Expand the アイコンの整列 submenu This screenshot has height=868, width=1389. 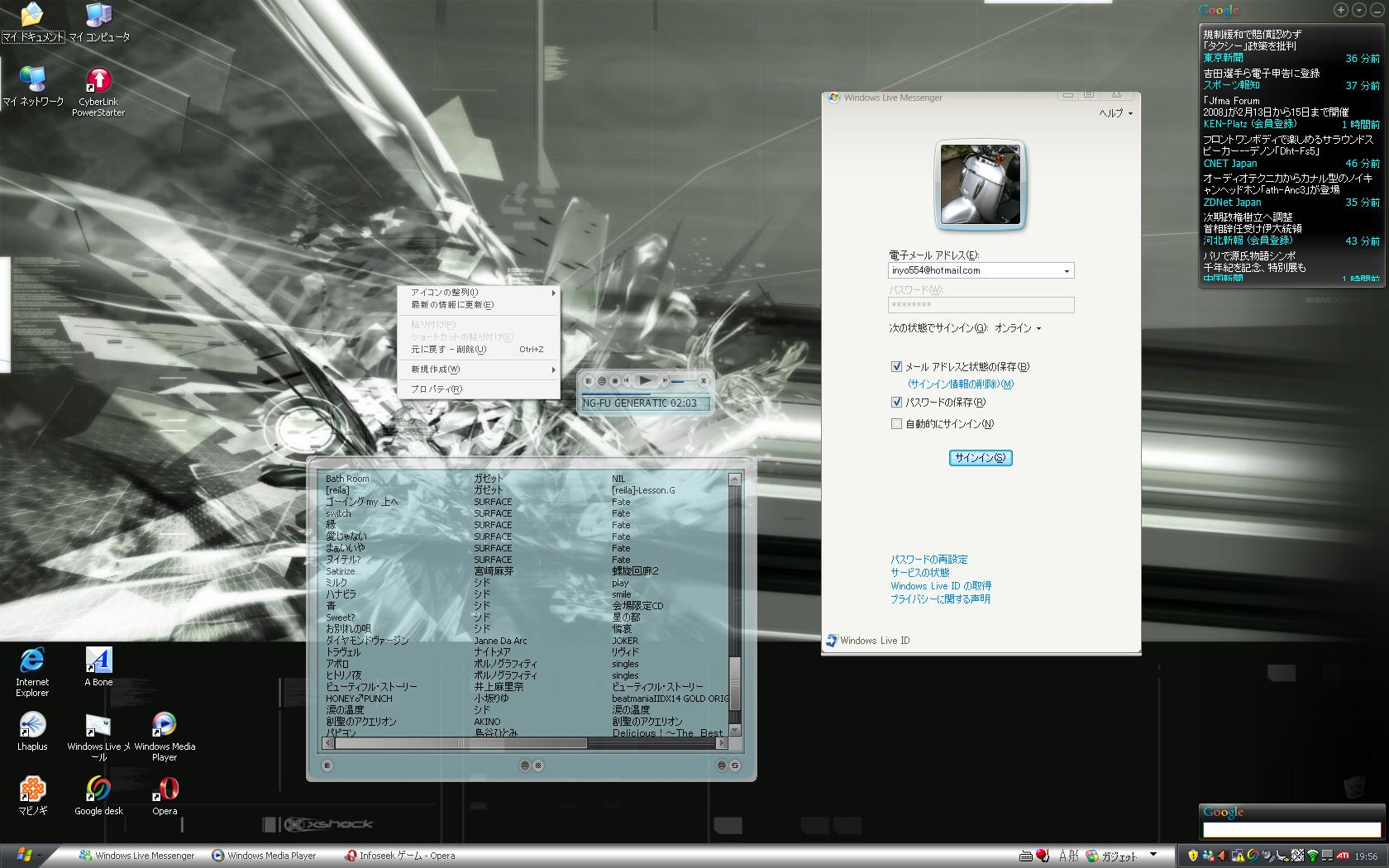479,292
